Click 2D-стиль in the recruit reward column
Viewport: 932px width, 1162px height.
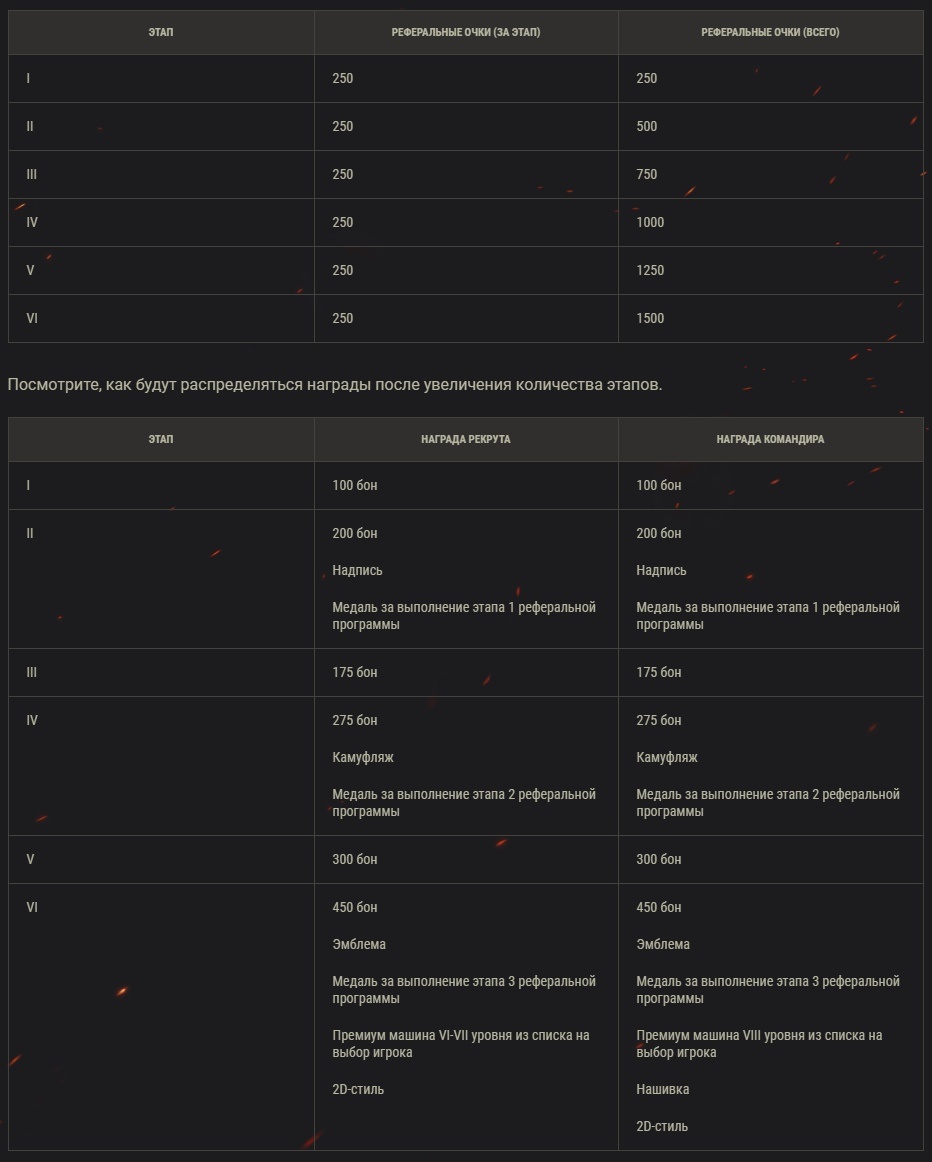tap(358, 1090)
